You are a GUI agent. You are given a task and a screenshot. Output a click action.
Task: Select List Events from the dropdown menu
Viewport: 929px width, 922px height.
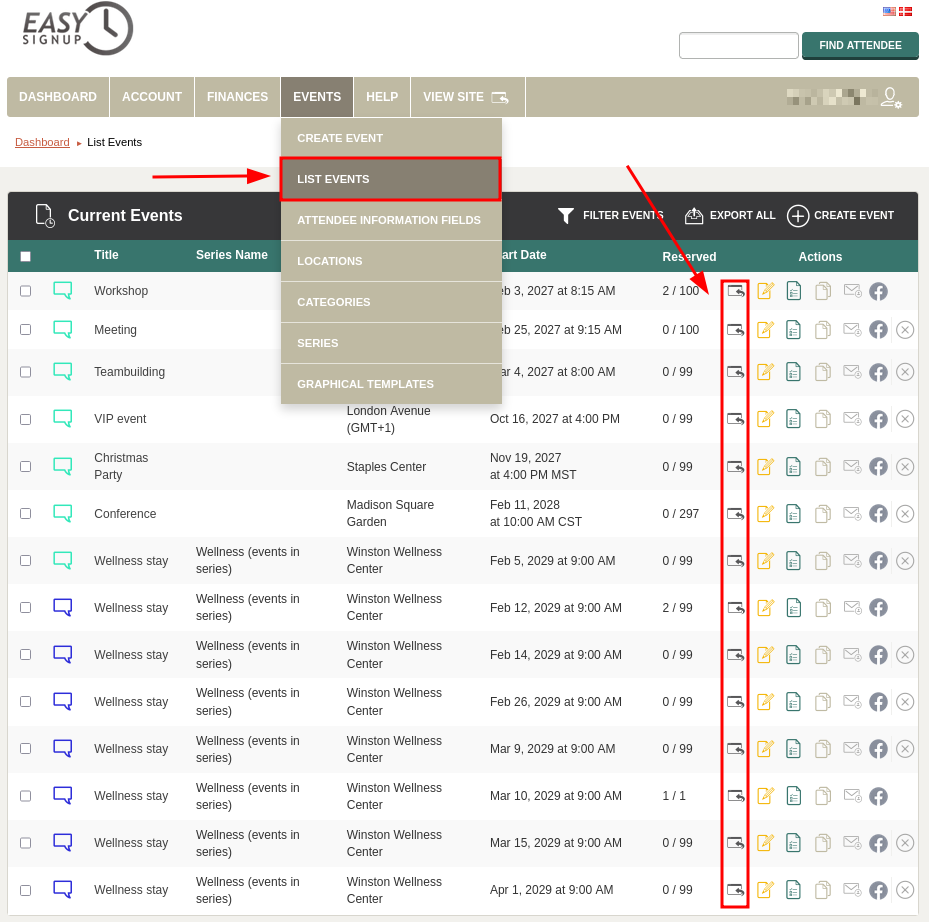click(390, 179)
